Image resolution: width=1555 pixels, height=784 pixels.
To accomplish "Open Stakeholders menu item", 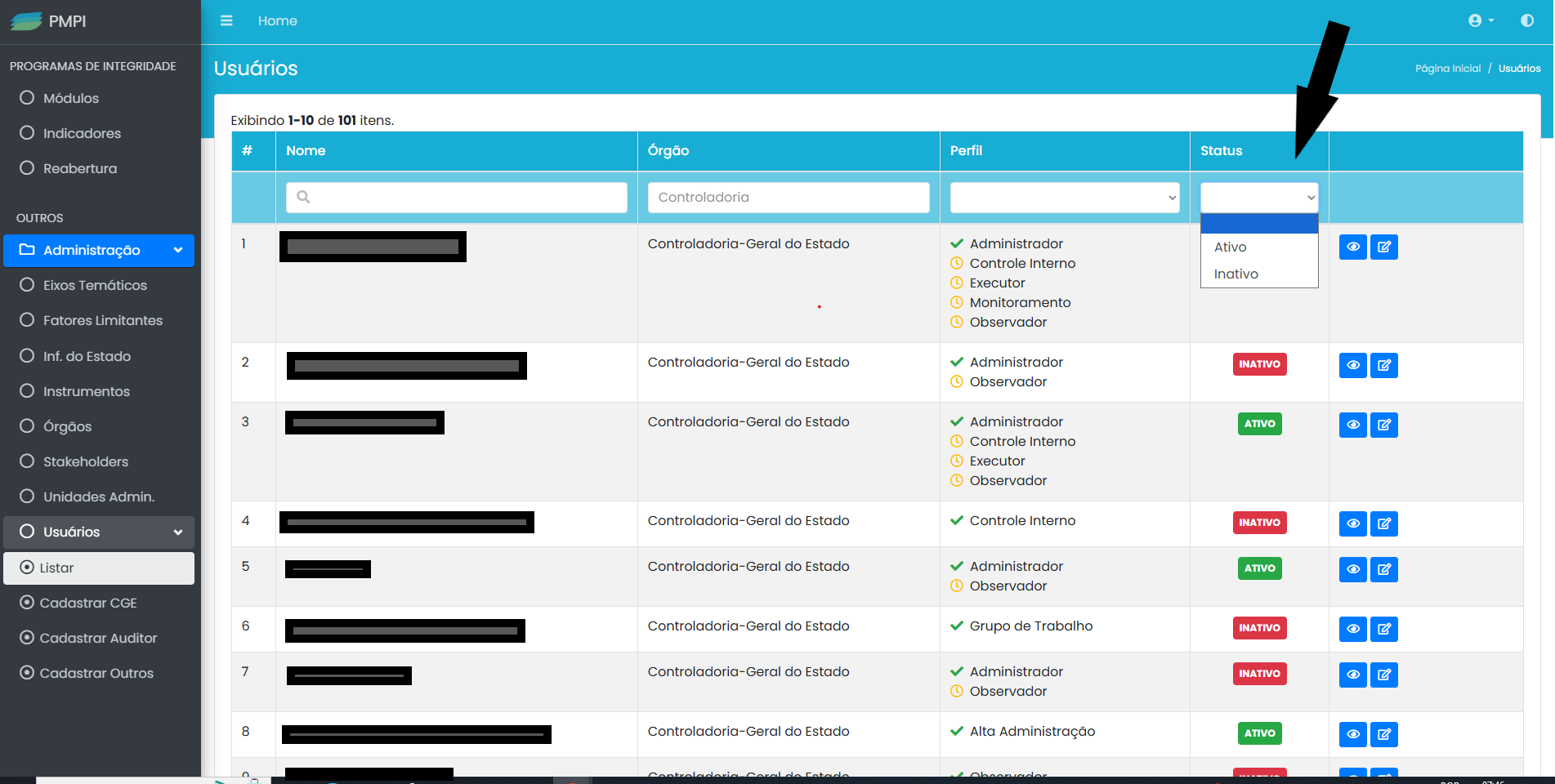I will [x=86, y=461].
